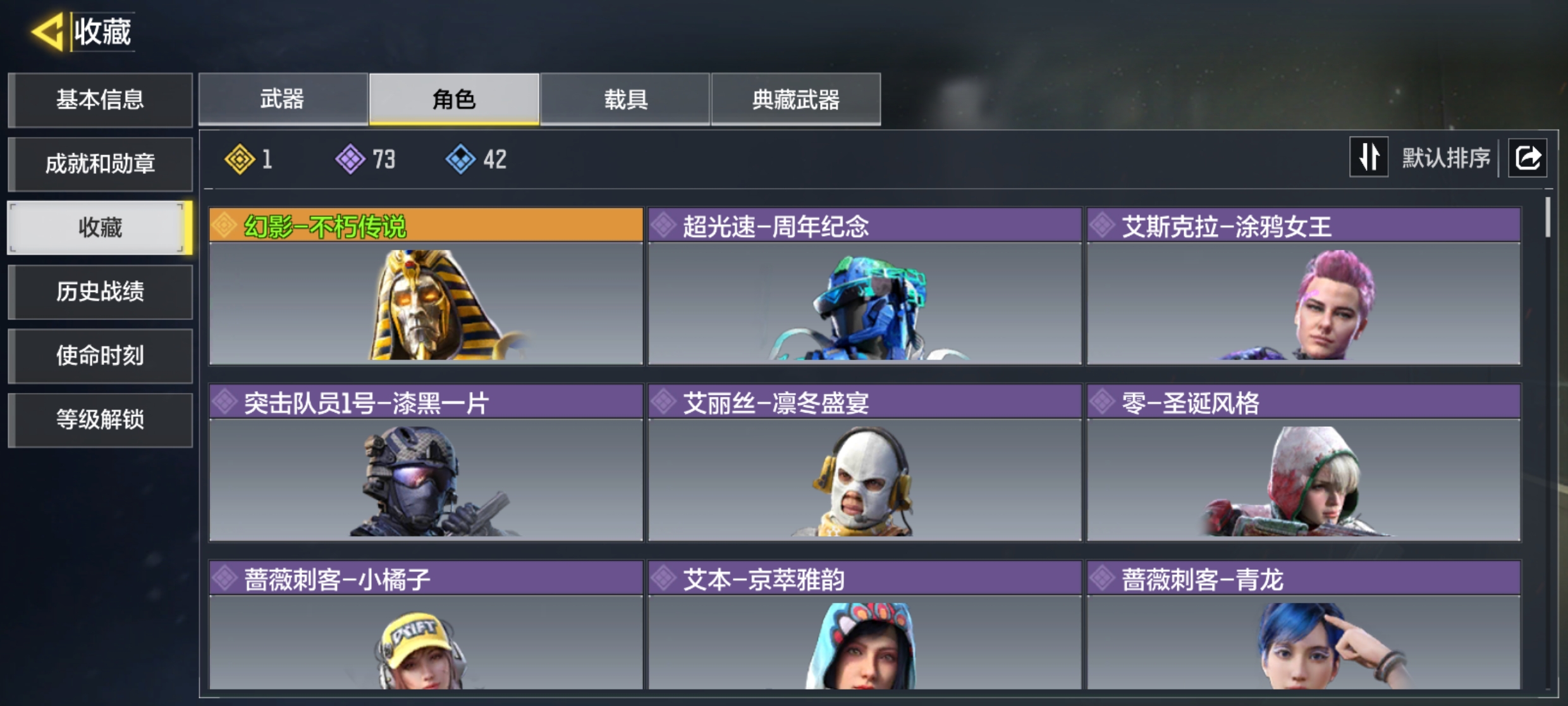
Task: Switch to the 载具 tab
Action: [625, 99]
